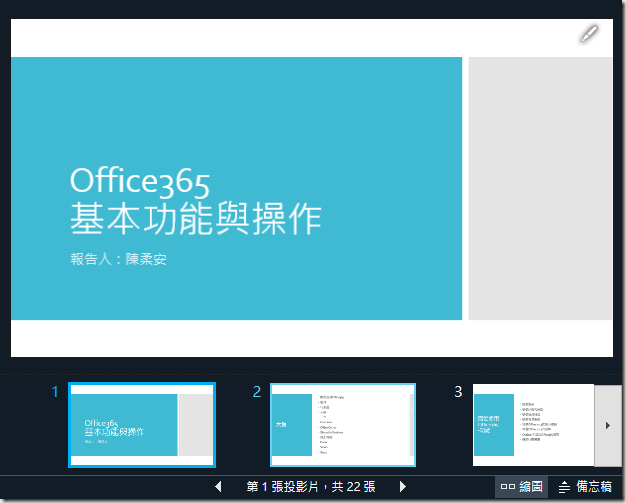Screen dimensions: 626x503
Task: Toggle the 備忘稿 notes view button
Action: [586, 487]
